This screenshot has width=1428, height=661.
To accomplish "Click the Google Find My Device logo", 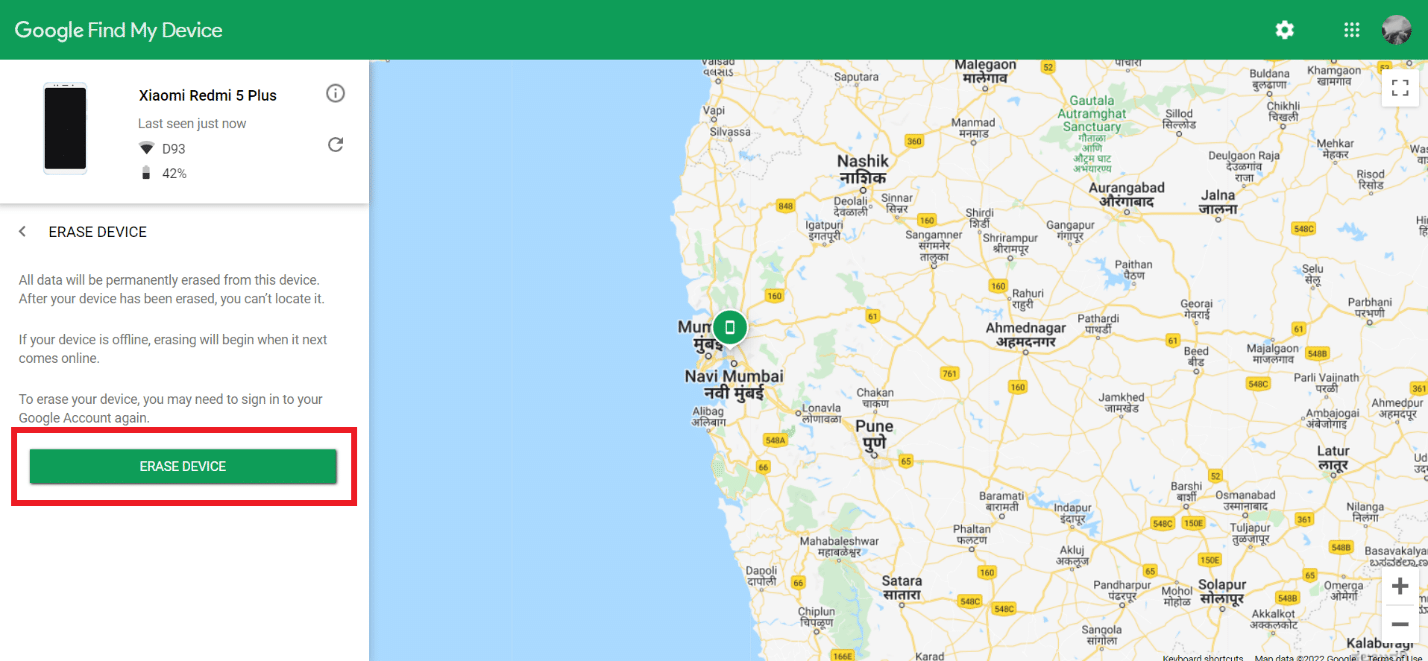I will click(x=119, y=30).
